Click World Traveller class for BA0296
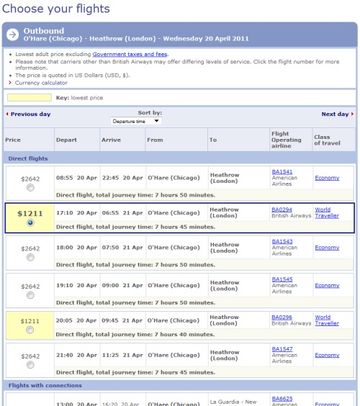 [x=327, y=320]
